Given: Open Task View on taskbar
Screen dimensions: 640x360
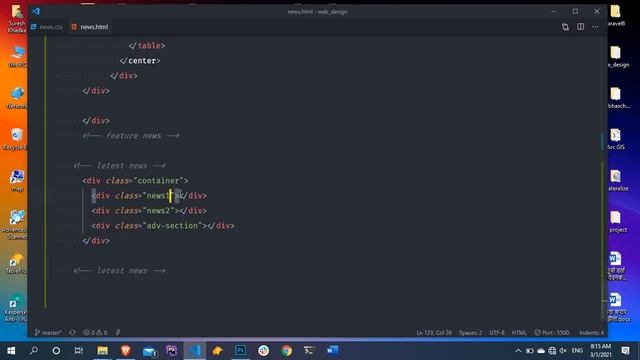Looking at the screenshot, I should 79,351.
